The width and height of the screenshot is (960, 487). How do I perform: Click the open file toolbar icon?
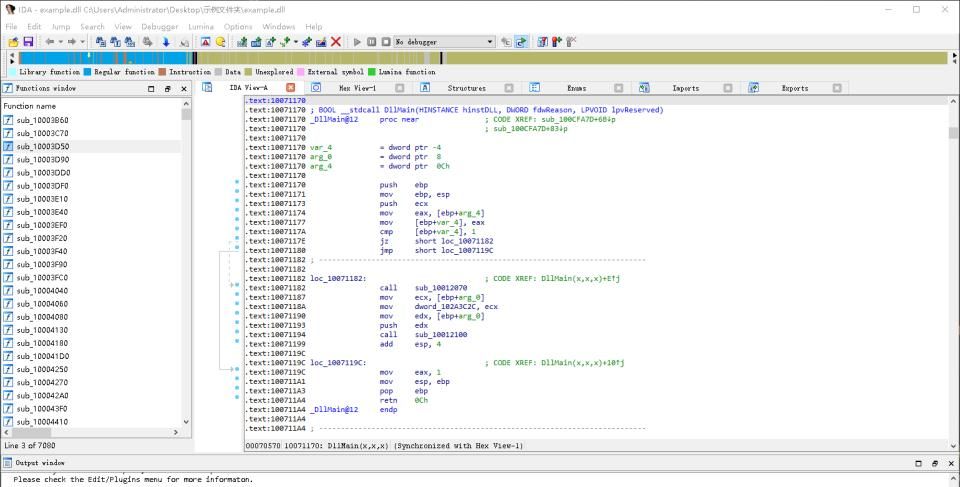(13, 42)
